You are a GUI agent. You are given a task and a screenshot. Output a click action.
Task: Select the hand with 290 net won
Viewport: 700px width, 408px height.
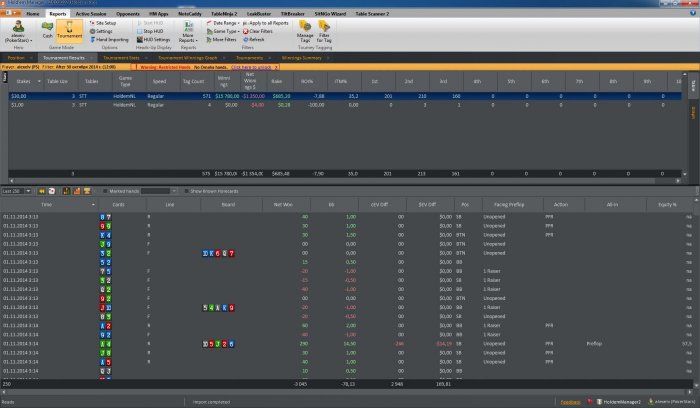pyautogui.click(x=344, y=344)
